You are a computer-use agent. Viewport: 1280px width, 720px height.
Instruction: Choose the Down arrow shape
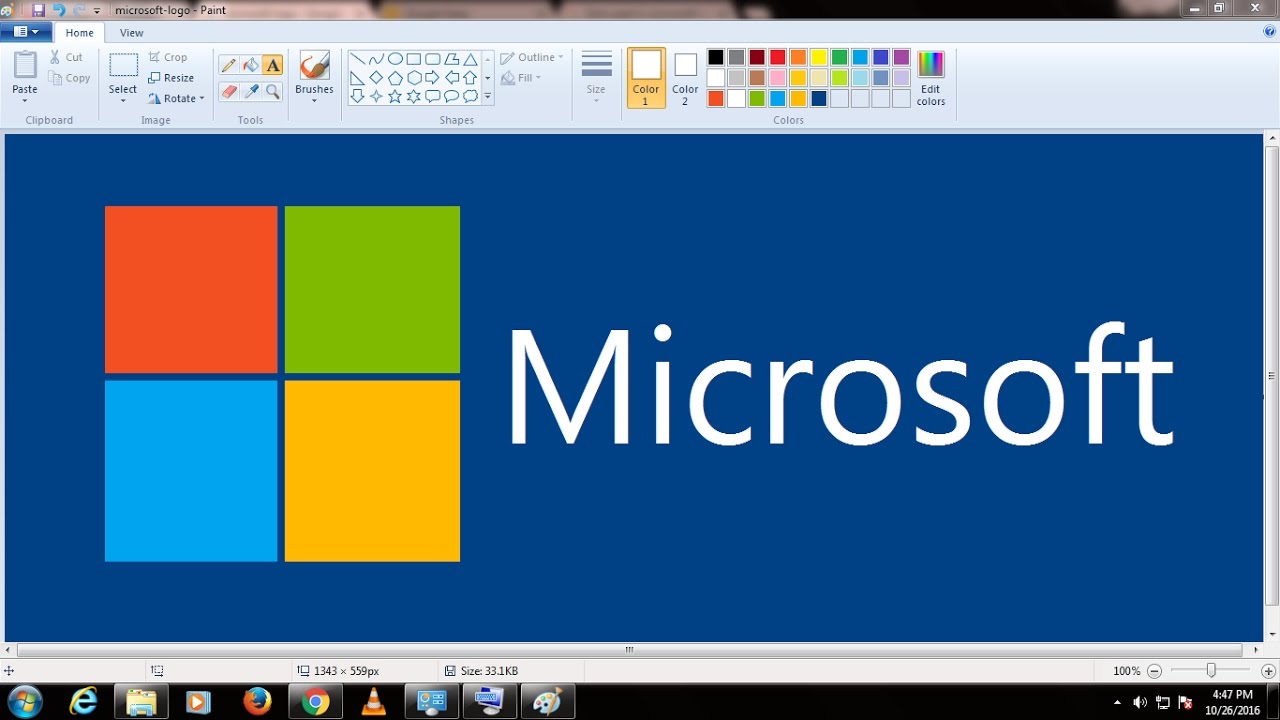coord(357,96)
